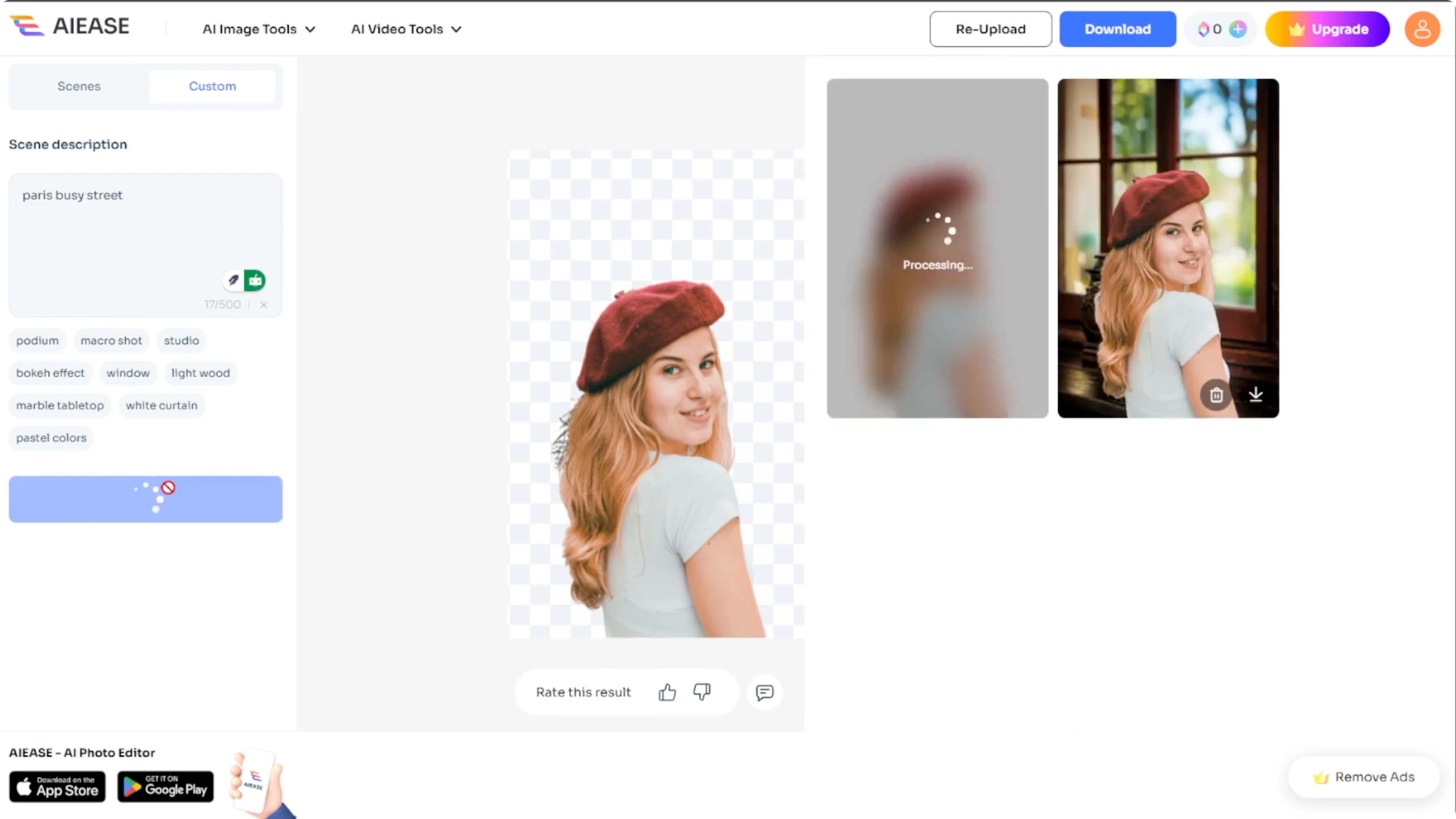Screen dimensions: 1456x819
Task: Give a thumbs down rating
Action: tap(702, 692)
